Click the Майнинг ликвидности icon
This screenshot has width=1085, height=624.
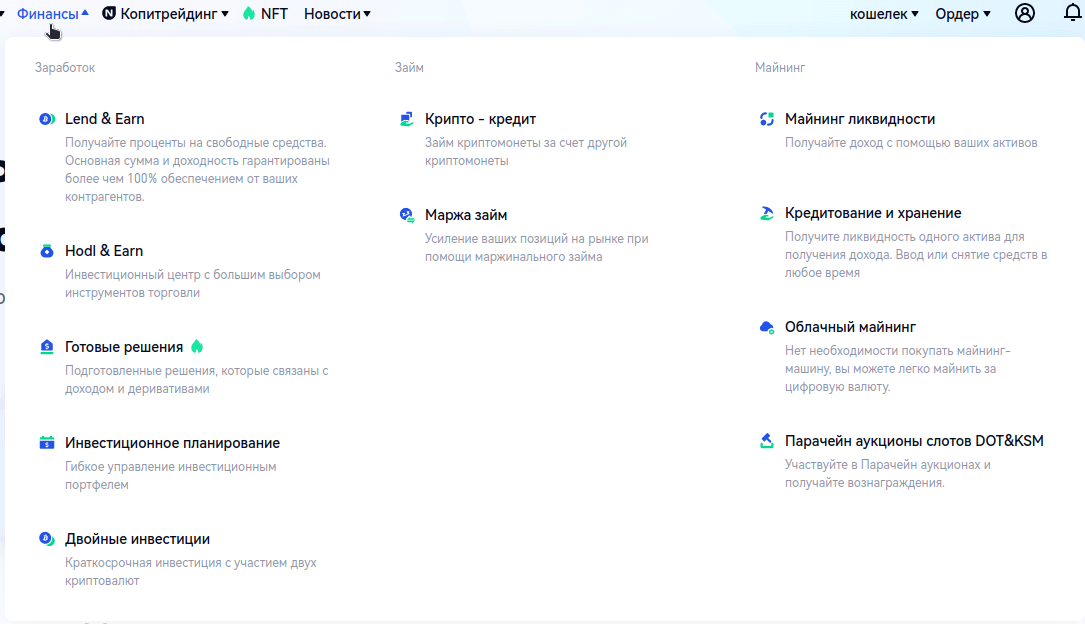pyautogui.click(x=767, y=120)
